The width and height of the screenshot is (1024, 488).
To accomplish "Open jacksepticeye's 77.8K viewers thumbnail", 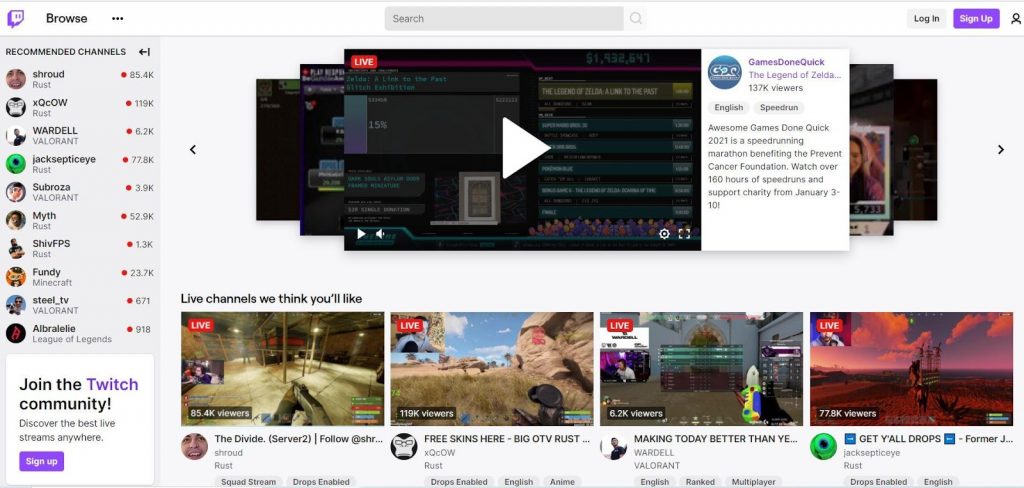I will pyautogui.click(x=912, y=368).
